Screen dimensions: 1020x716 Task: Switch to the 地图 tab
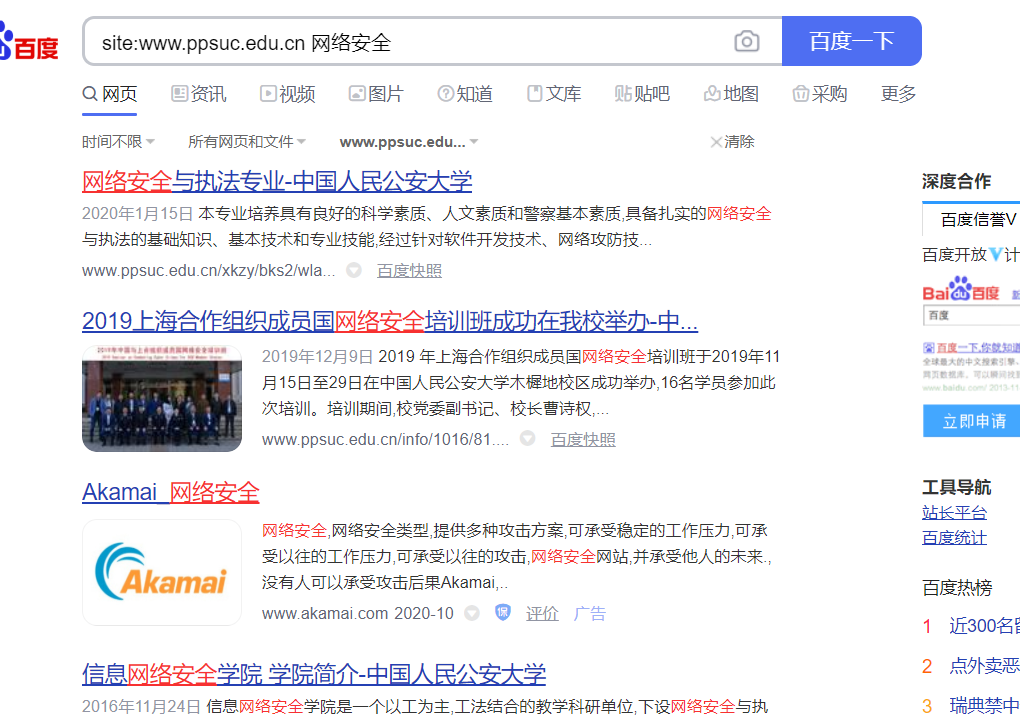pos(731,94)
